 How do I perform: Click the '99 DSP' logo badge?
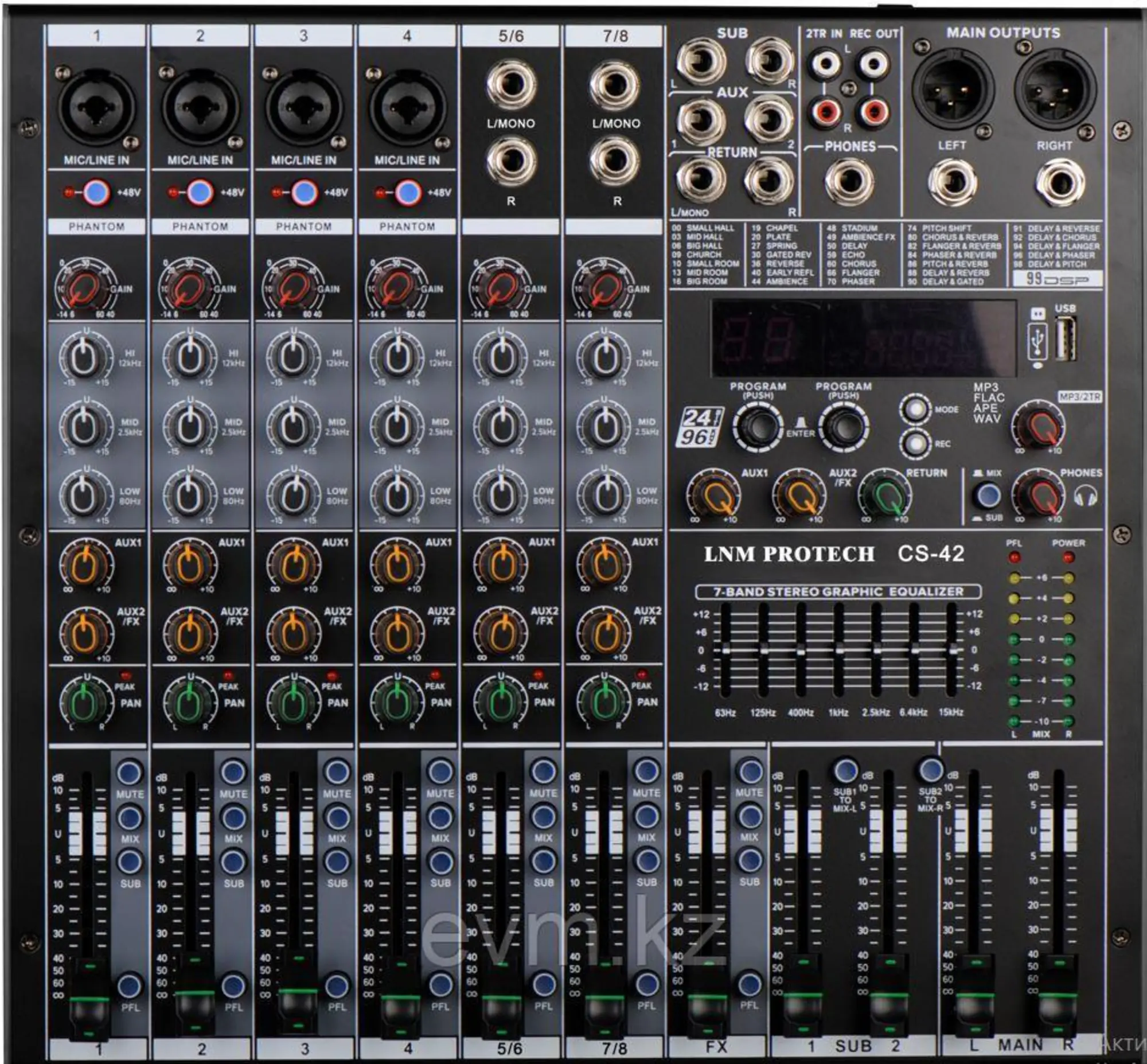(x=1058, y=279)
